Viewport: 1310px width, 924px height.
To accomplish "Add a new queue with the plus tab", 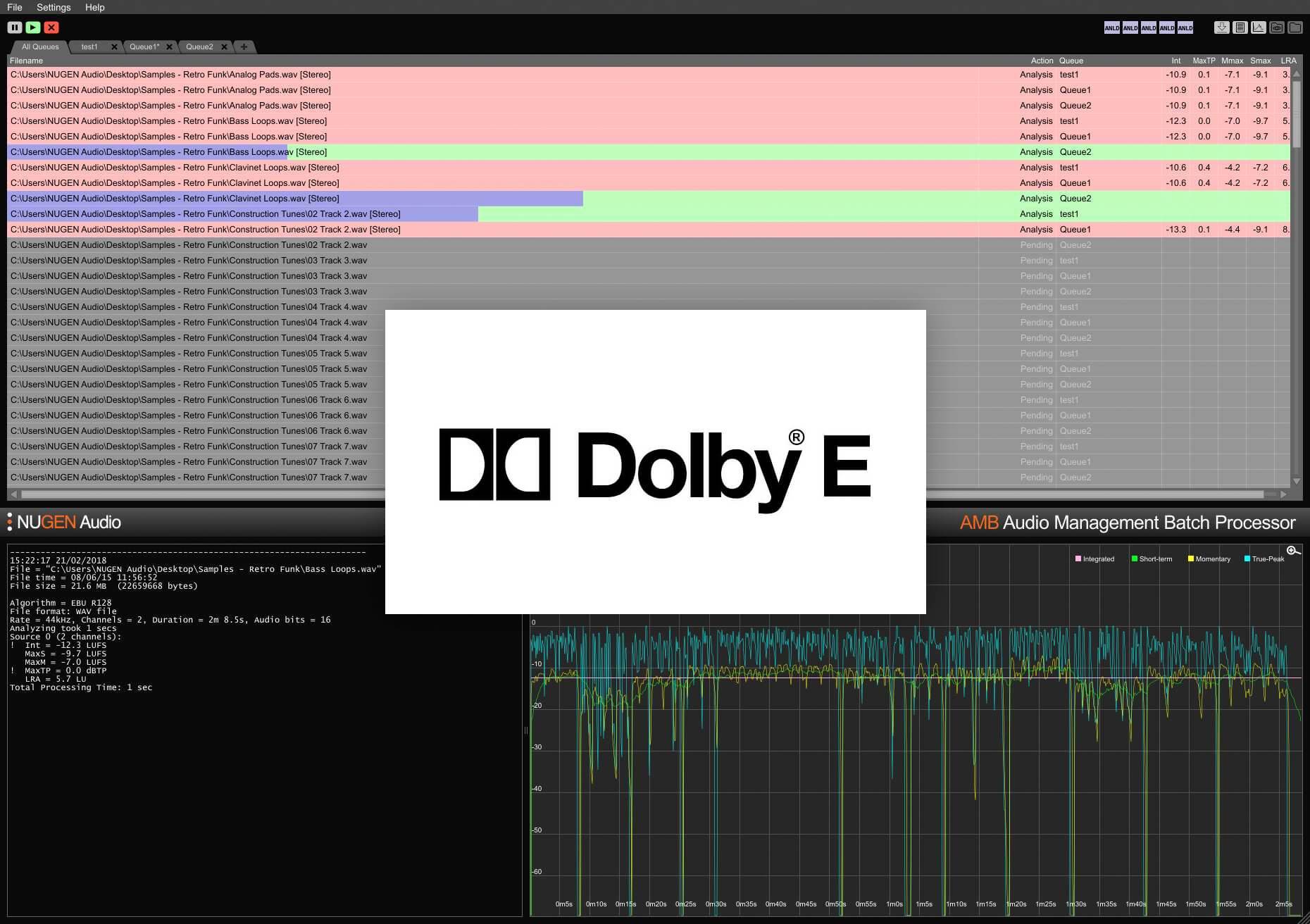I will click(x=243, y=46).
